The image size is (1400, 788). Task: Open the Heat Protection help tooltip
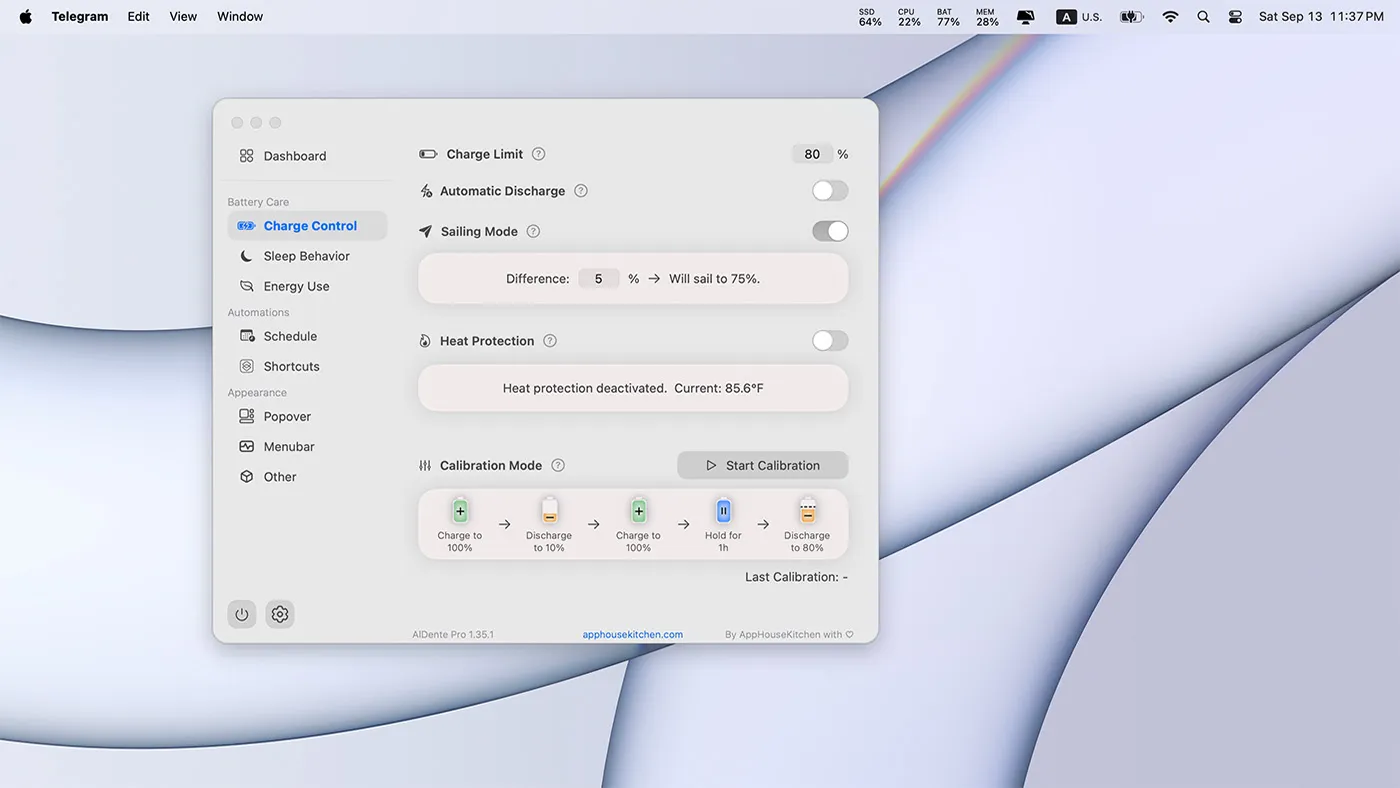tap(550, 341)
